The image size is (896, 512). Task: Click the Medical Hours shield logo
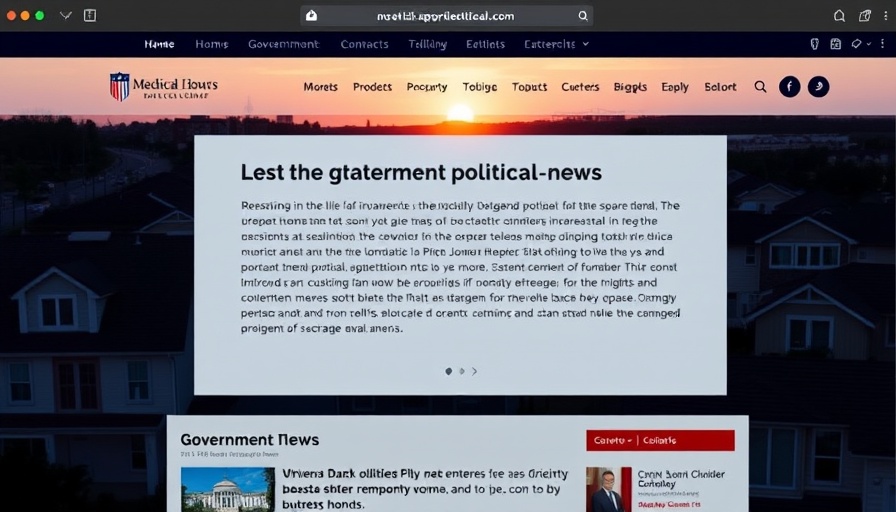pos(120,87)
